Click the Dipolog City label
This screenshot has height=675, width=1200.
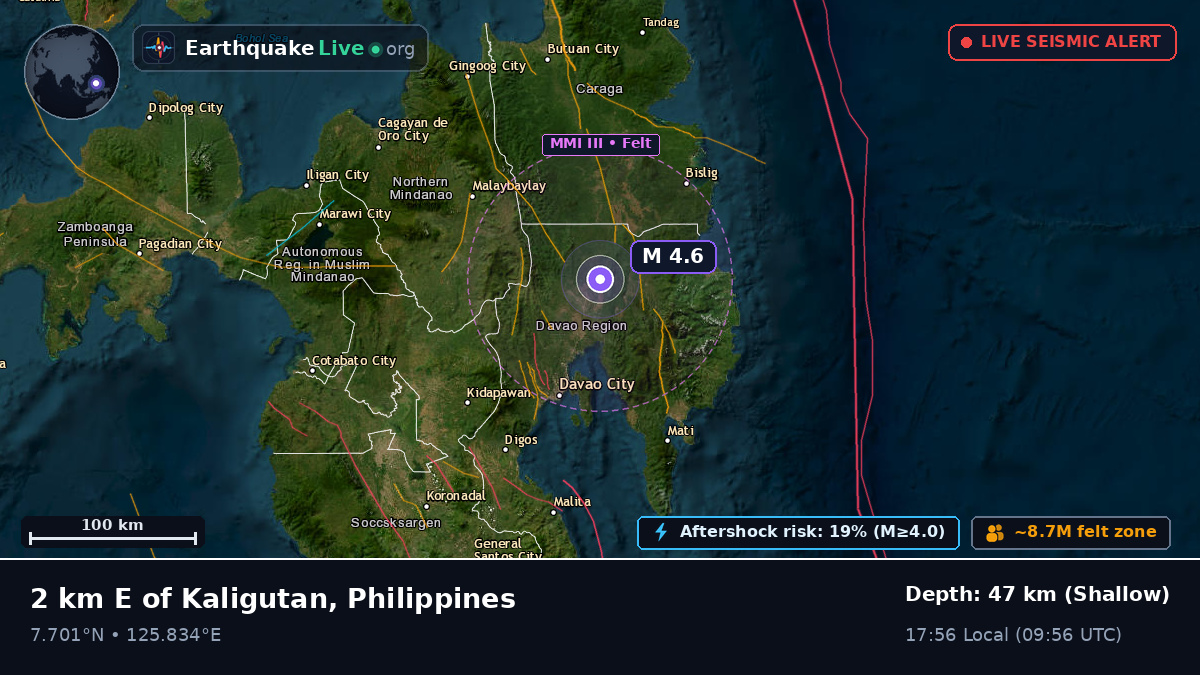pos(186,108)
